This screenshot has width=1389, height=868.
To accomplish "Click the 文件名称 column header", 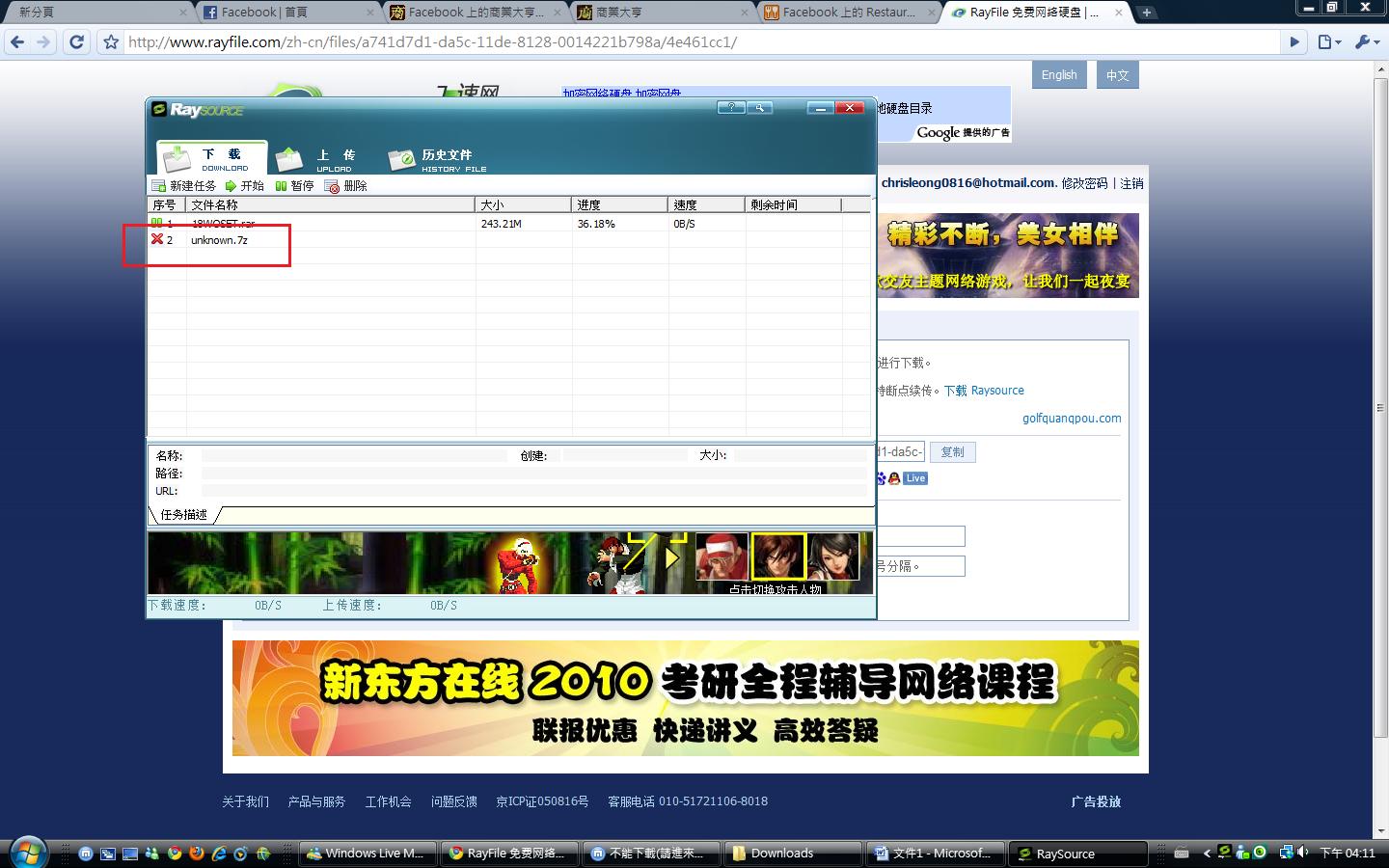I will [x=331, y=204].
